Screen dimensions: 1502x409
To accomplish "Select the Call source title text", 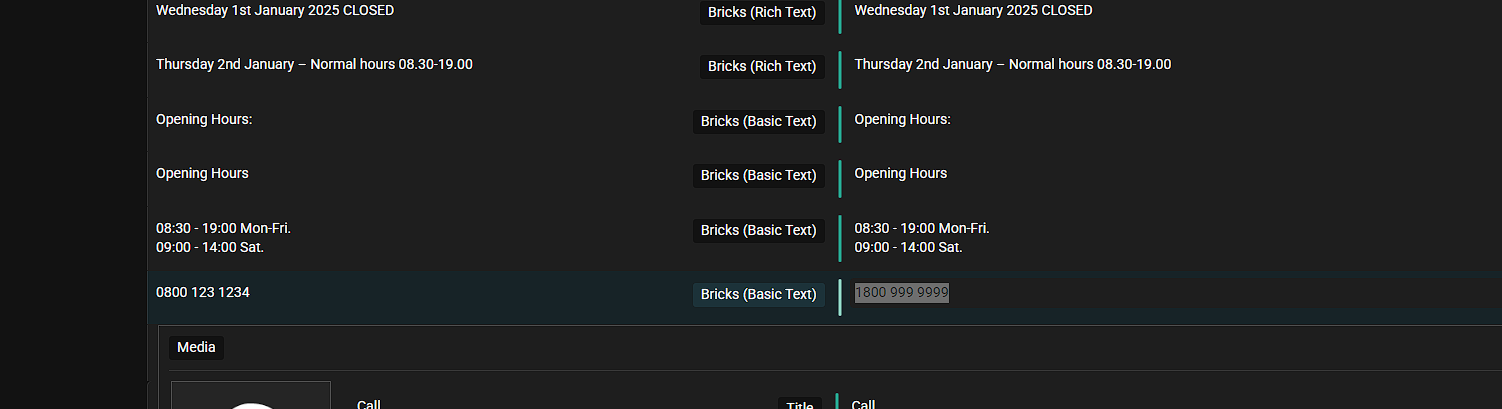I will tap(369, 404).
